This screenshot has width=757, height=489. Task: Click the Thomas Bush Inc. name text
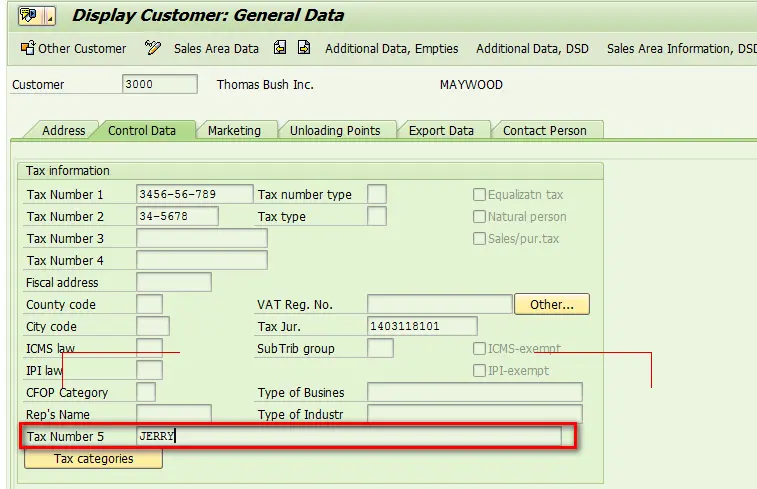[265, 84]
